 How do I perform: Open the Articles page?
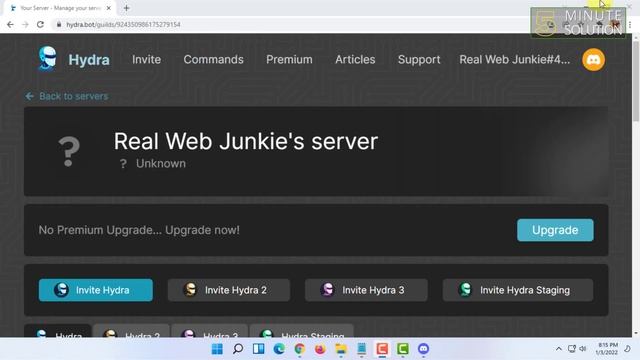coord(355,60)
